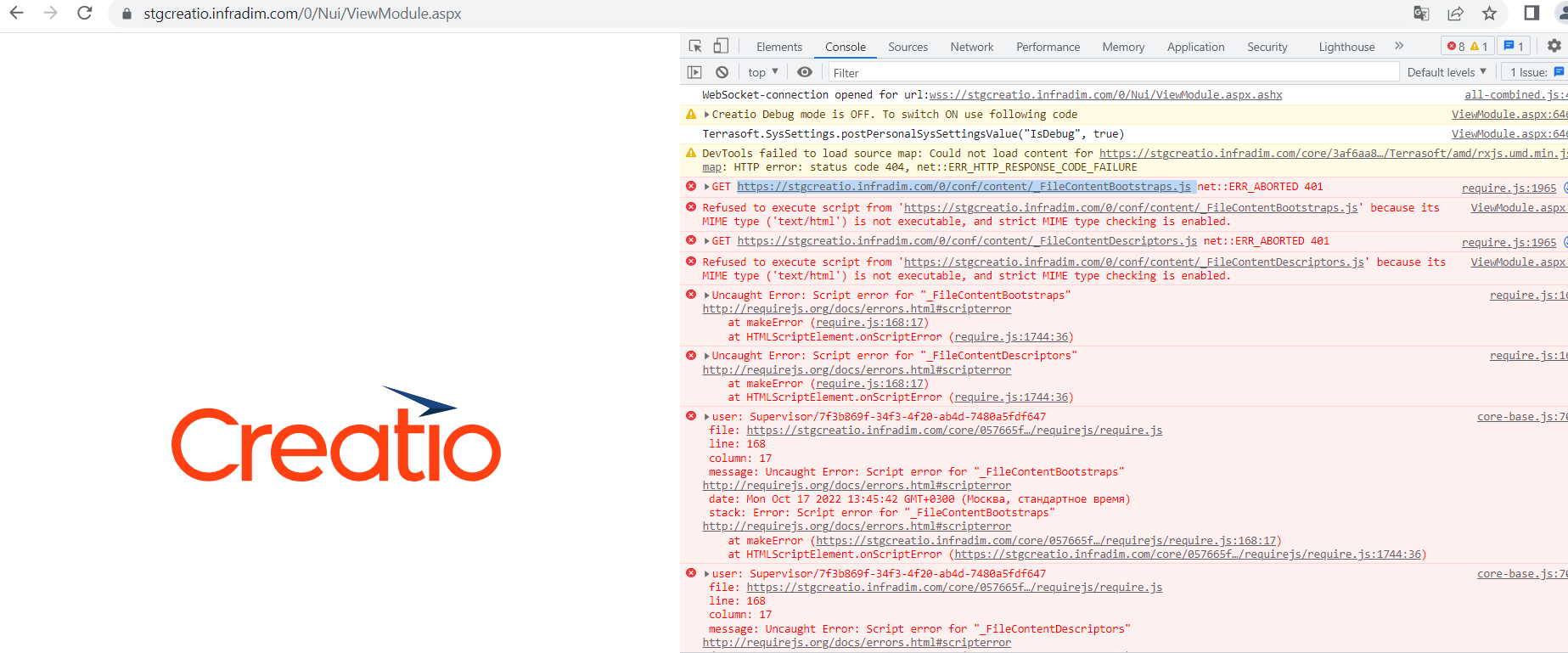Image resolution: width=1568 pixels, height=653 pixels.
Task: Click the address bar URL stgcreatio.infradim.com
Action: [x=302, y=14]
